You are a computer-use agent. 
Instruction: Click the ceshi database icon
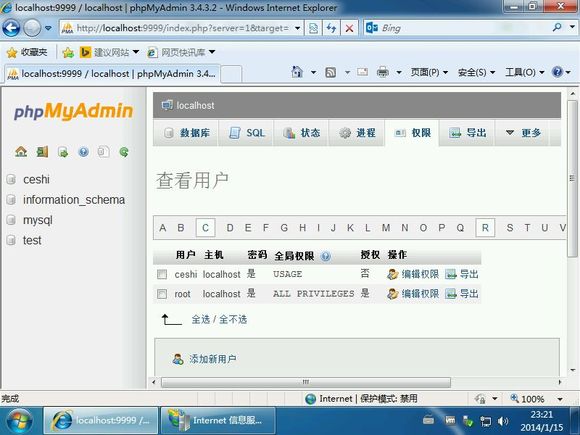click(x=11, y=179)
